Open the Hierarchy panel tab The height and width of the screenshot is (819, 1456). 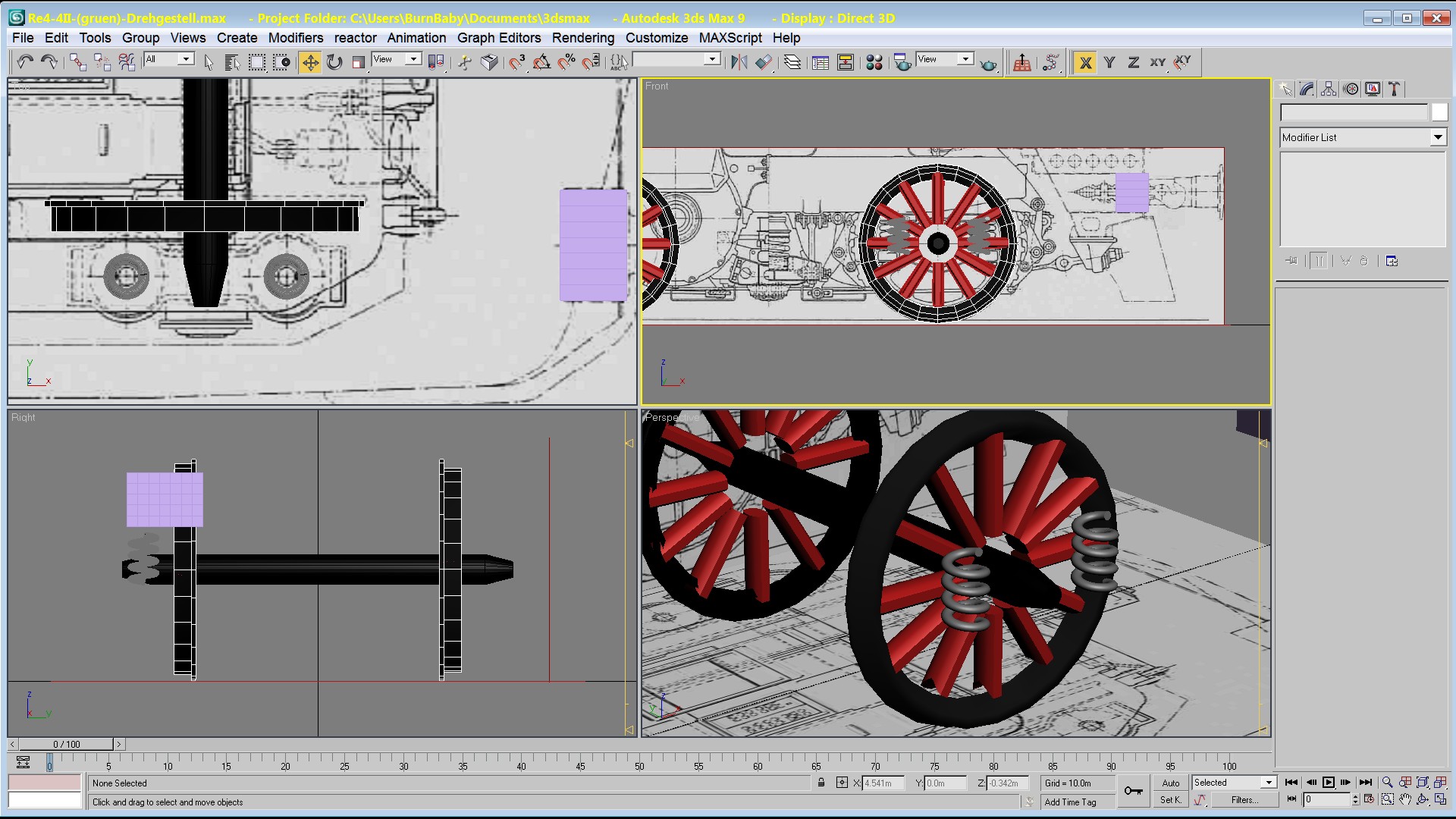coord(1329,89)
